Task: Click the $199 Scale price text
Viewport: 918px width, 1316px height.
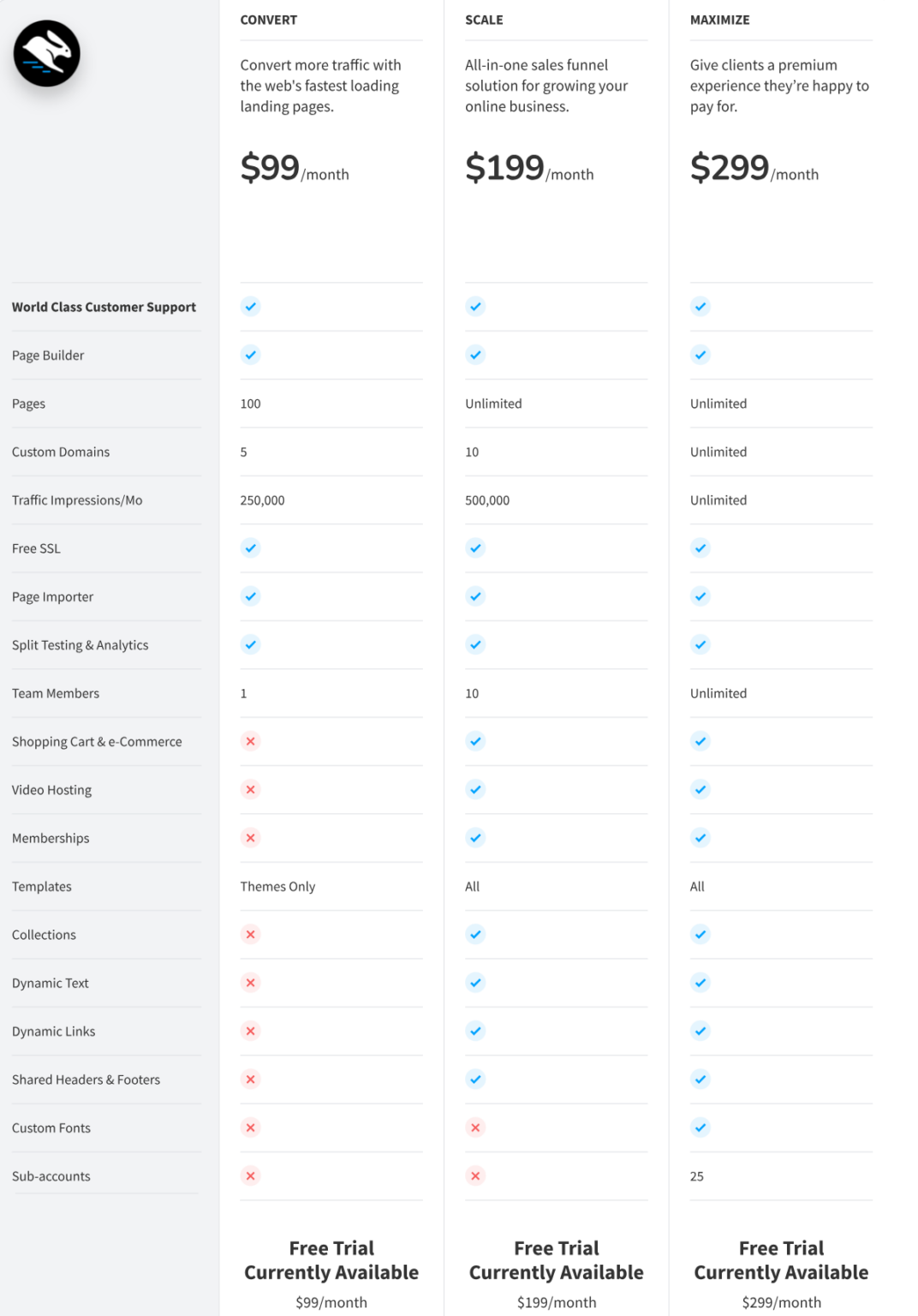Action: (x=505, y=167)
